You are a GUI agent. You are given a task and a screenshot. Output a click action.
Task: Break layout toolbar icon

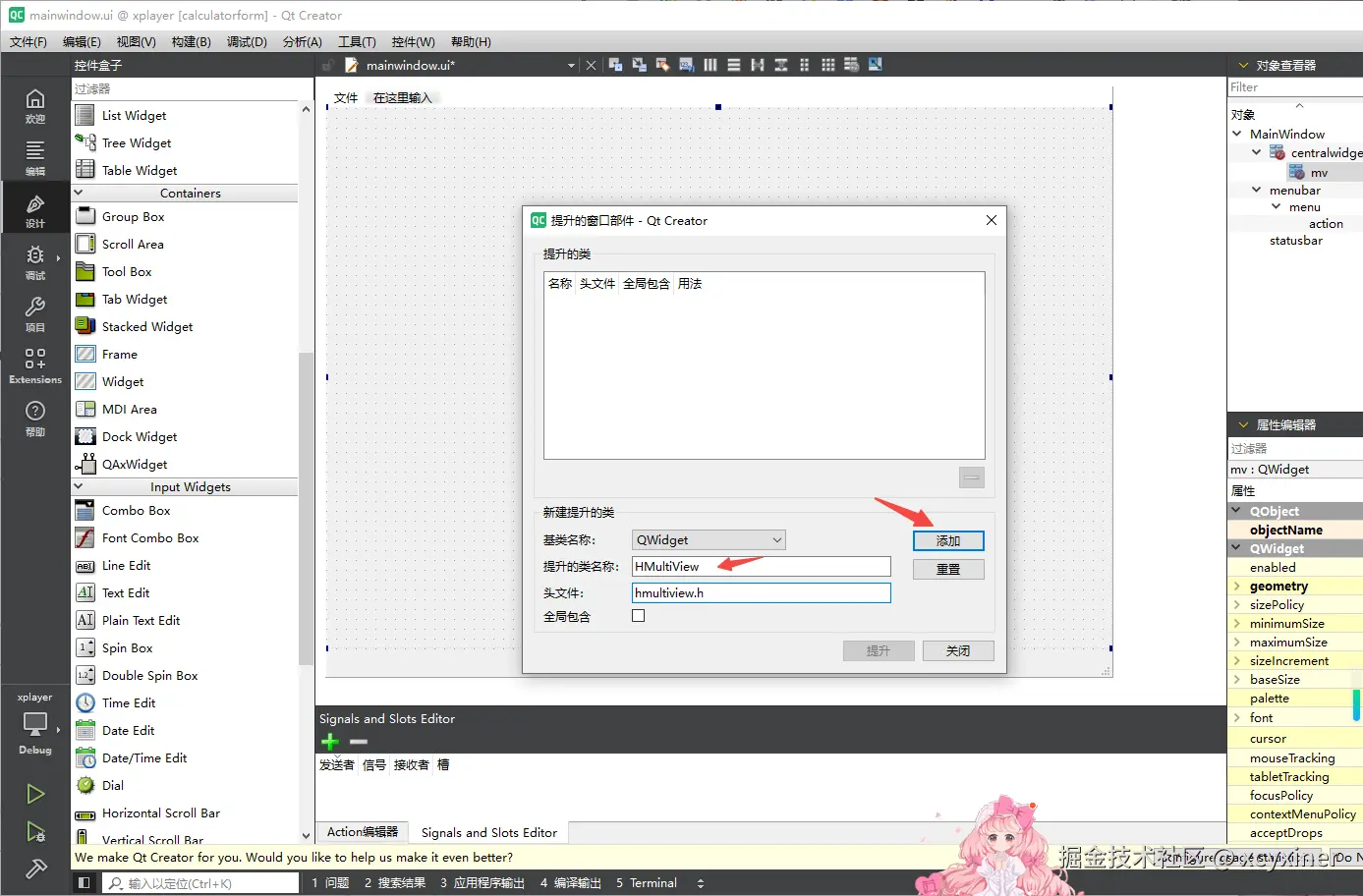pos(851,65)
